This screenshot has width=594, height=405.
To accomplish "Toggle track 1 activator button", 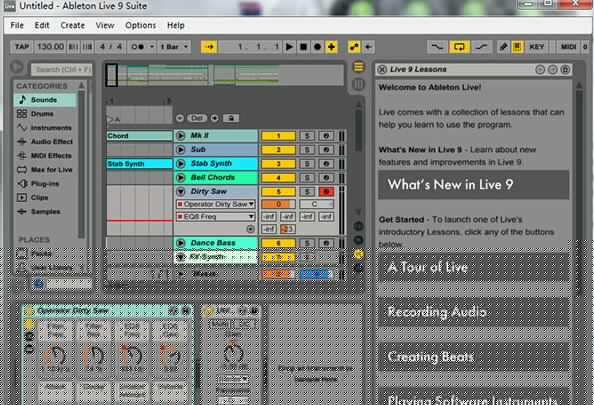I will 278,136.
